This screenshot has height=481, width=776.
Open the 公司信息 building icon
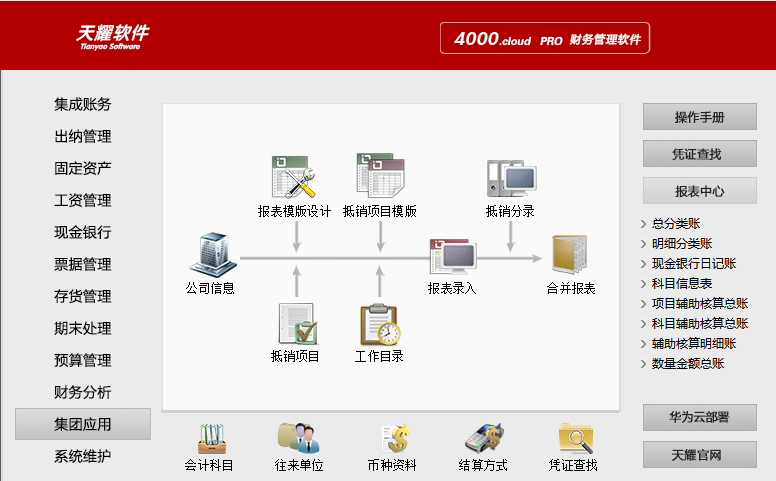click(x=210, y=255)
